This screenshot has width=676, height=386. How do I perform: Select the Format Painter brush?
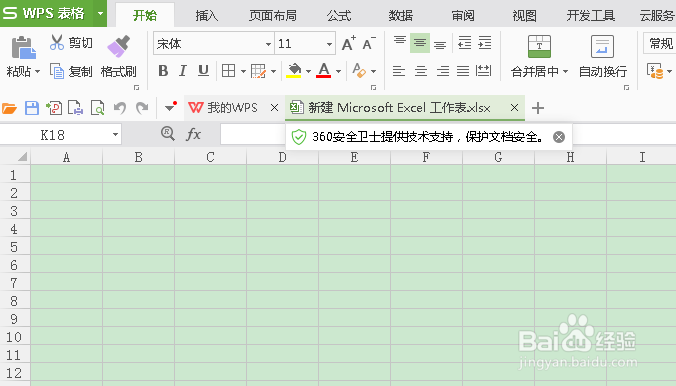pyautogui.click(x=119, y=47)
